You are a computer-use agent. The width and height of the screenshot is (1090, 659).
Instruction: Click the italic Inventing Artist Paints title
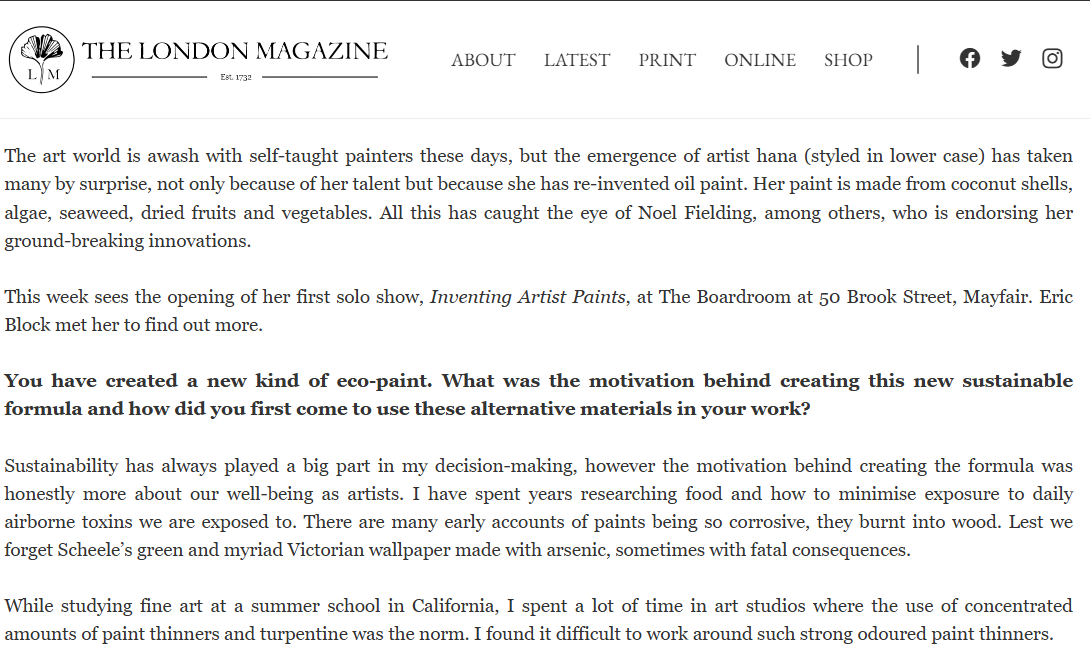click(528, 297)
